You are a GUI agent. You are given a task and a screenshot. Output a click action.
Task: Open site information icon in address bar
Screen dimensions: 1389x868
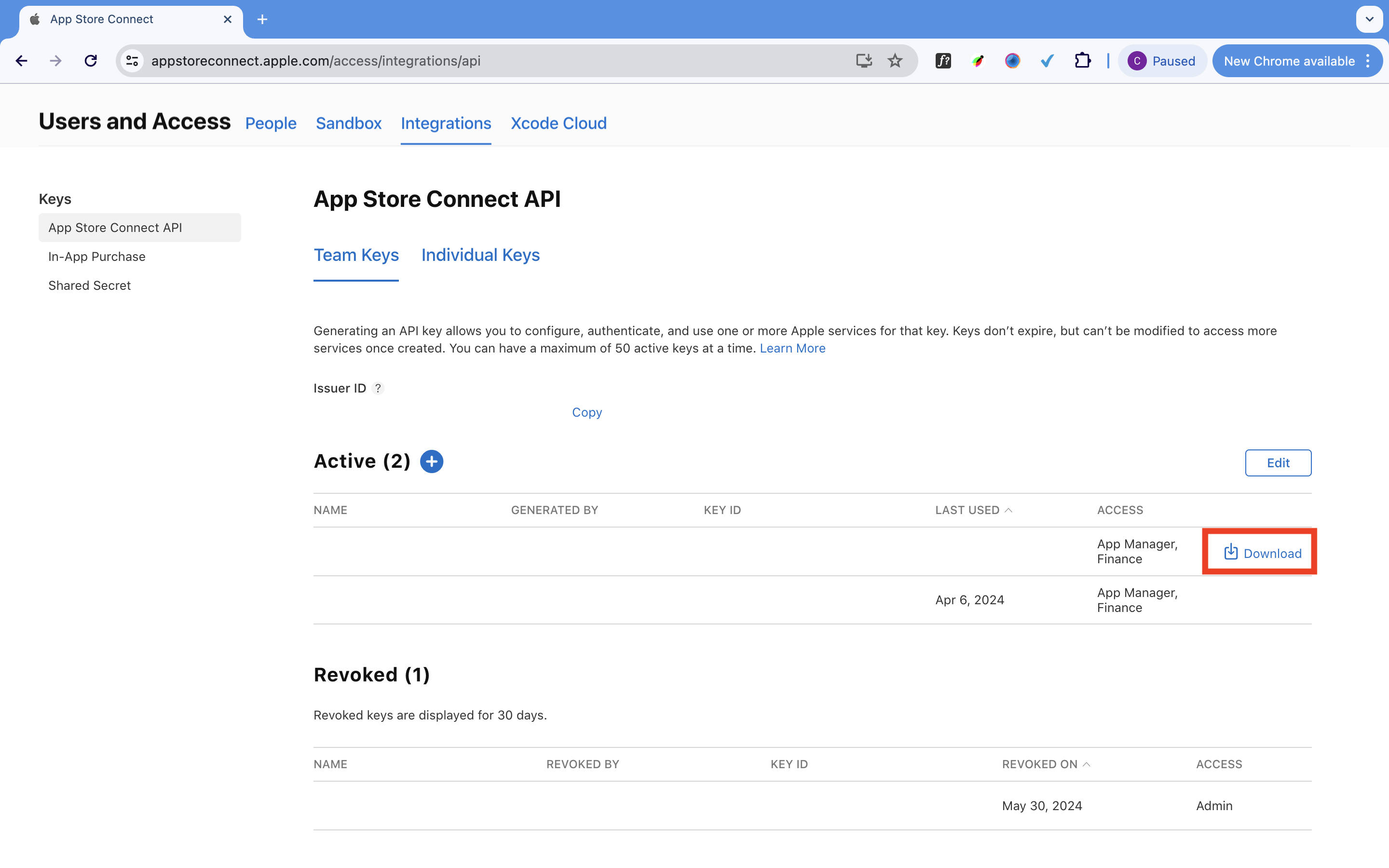pyautogui.click(x=133, y=61)
